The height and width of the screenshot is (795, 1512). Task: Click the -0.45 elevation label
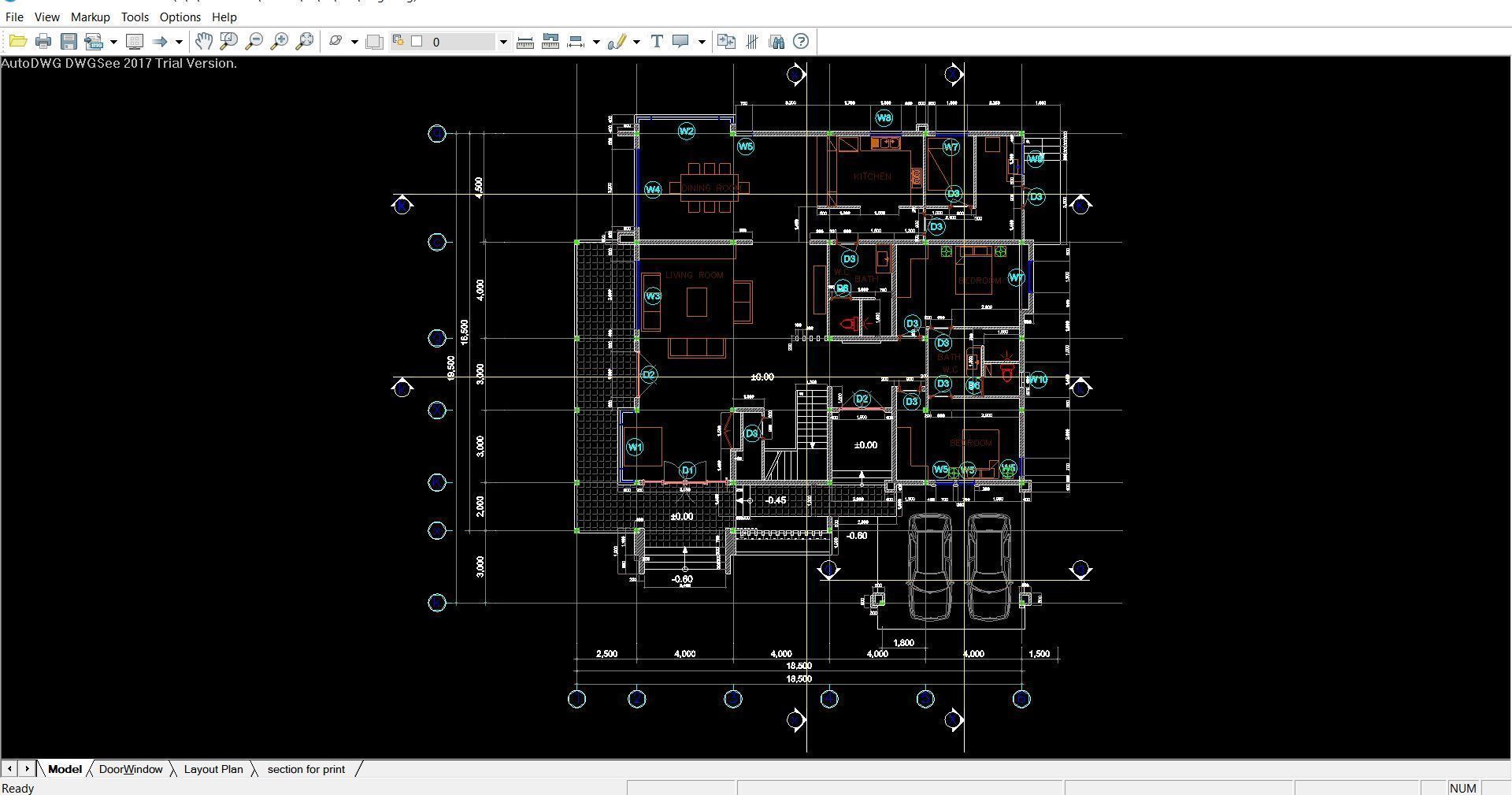pyautogui.click(x=776, y=500)
